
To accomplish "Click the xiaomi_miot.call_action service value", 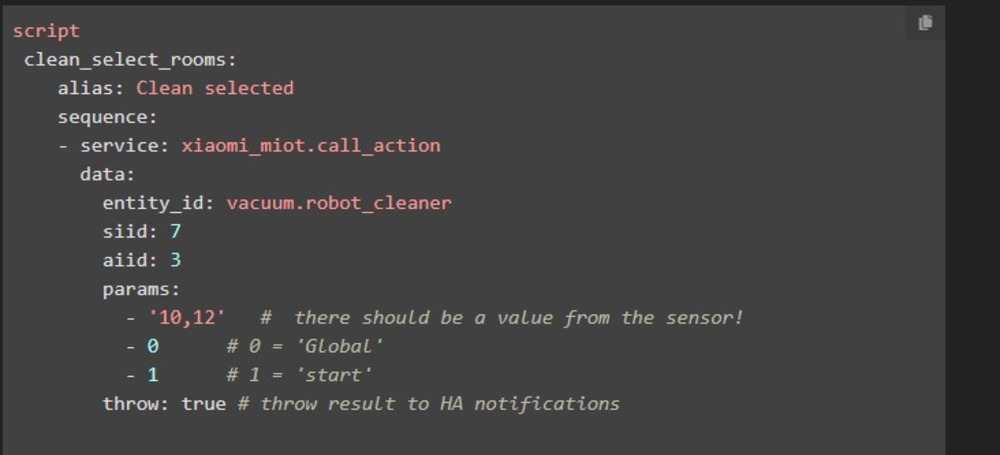I will point(311,145).
